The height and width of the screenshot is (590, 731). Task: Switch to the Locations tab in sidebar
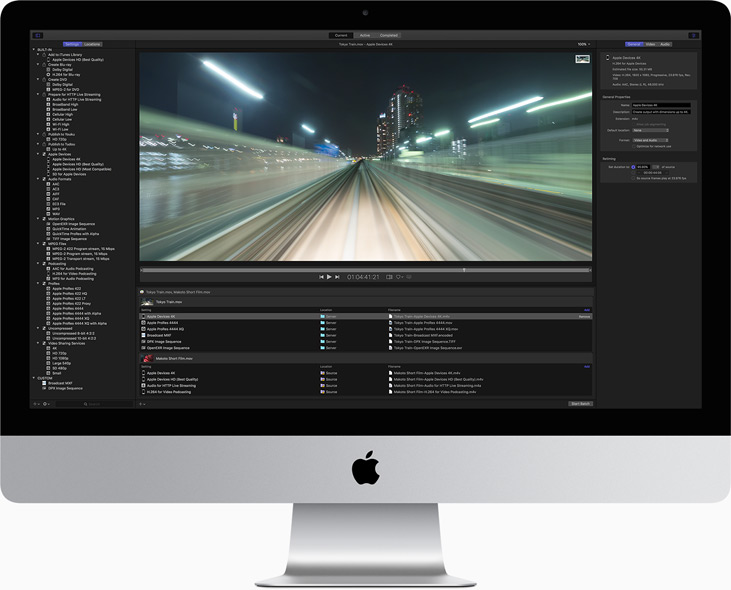pos(92,44)
